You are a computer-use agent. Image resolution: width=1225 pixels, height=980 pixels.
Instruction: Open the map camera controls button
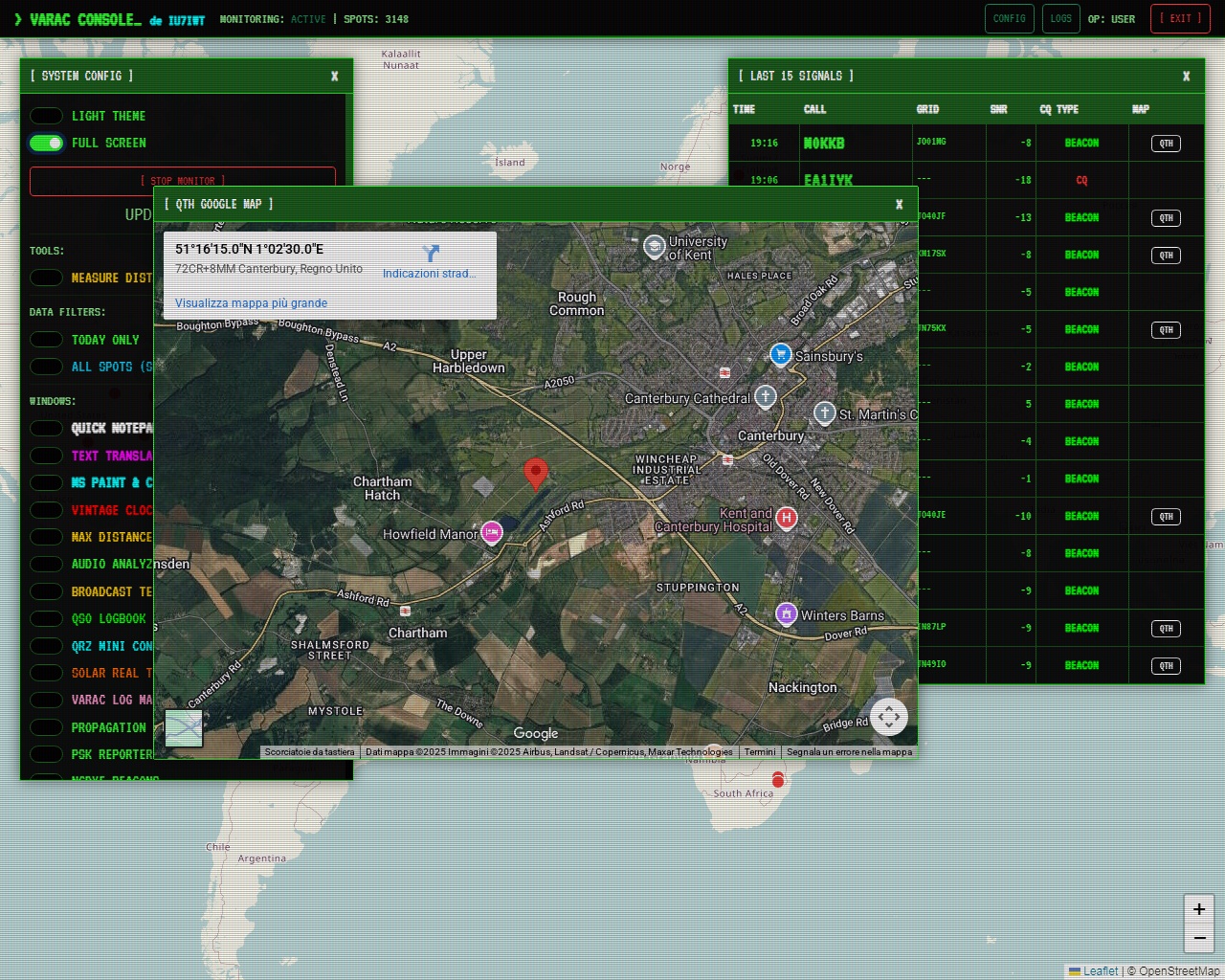pos(888,717)
